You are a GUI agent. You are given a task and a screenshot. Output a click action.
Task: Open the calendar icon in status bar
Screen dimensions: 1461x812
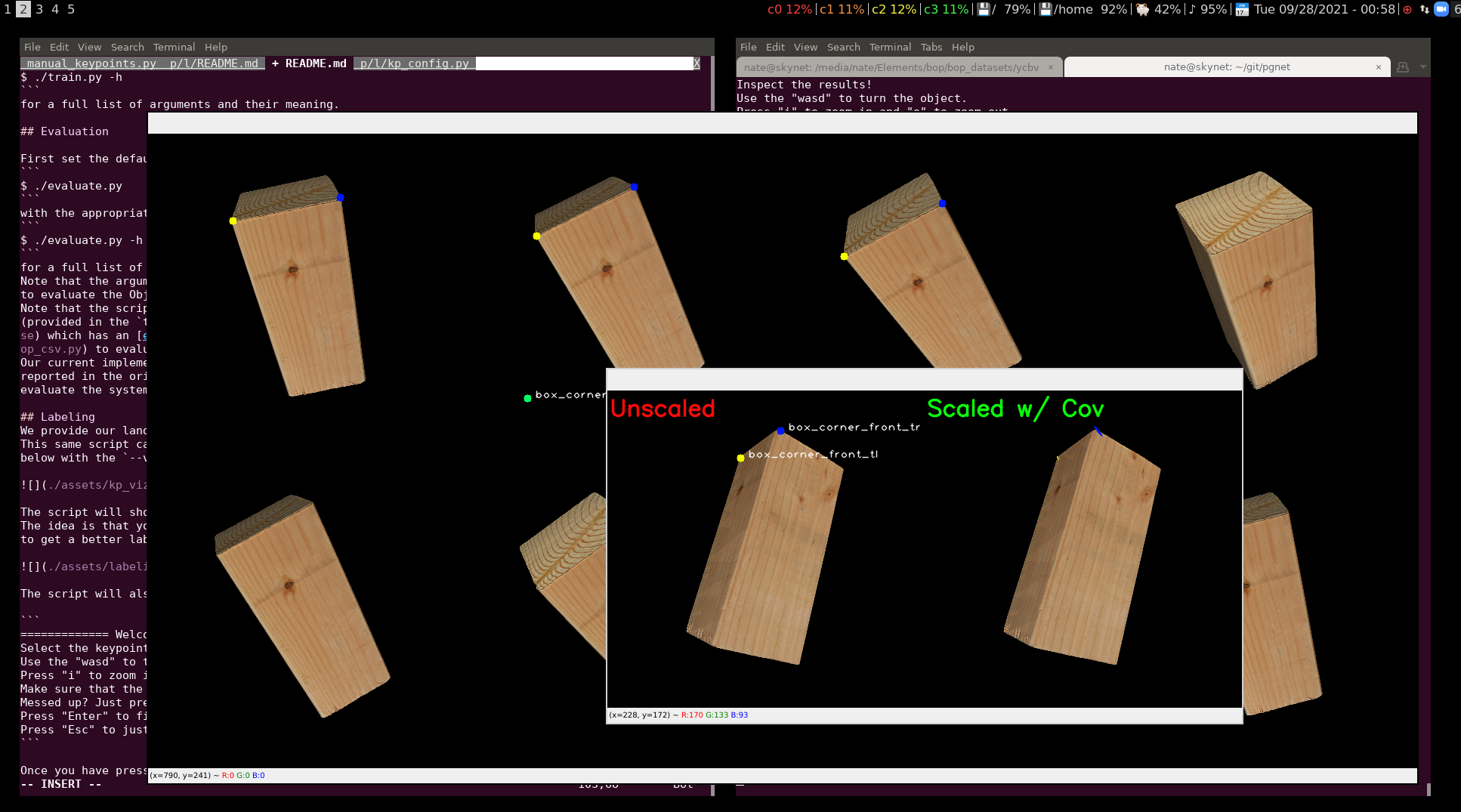[1242, 9]
